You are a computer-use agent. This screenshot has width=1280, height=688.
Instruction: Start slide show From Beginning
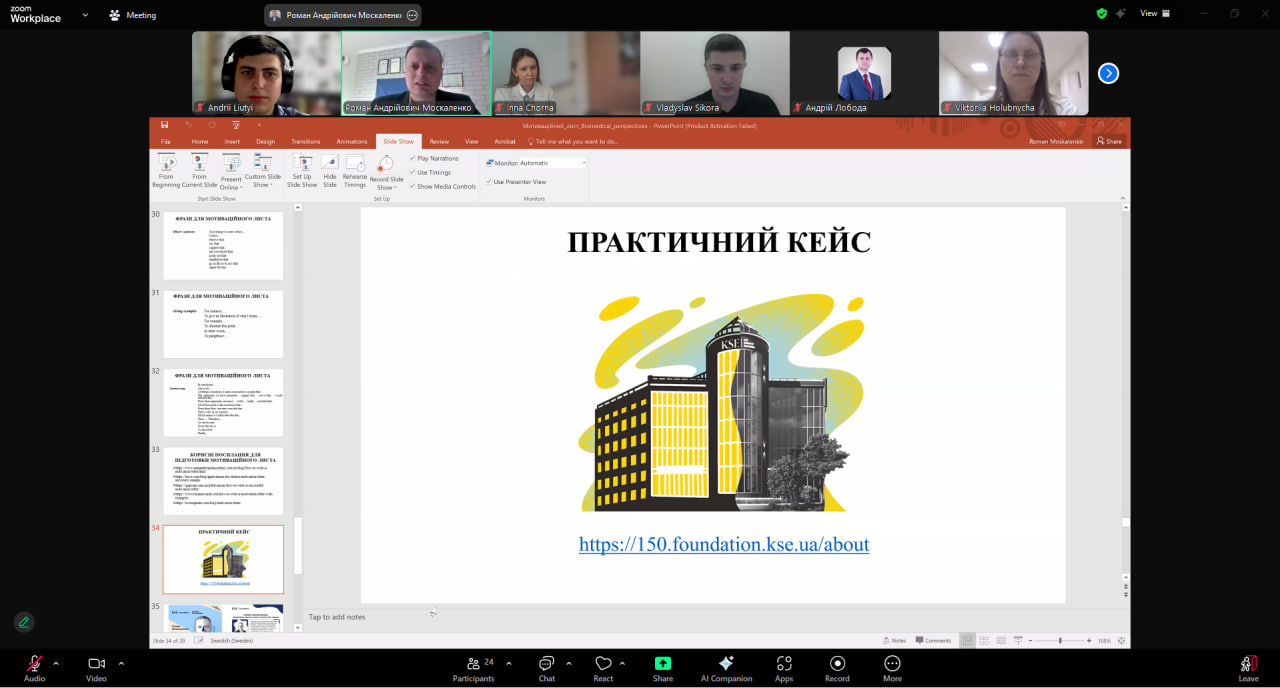166,171
